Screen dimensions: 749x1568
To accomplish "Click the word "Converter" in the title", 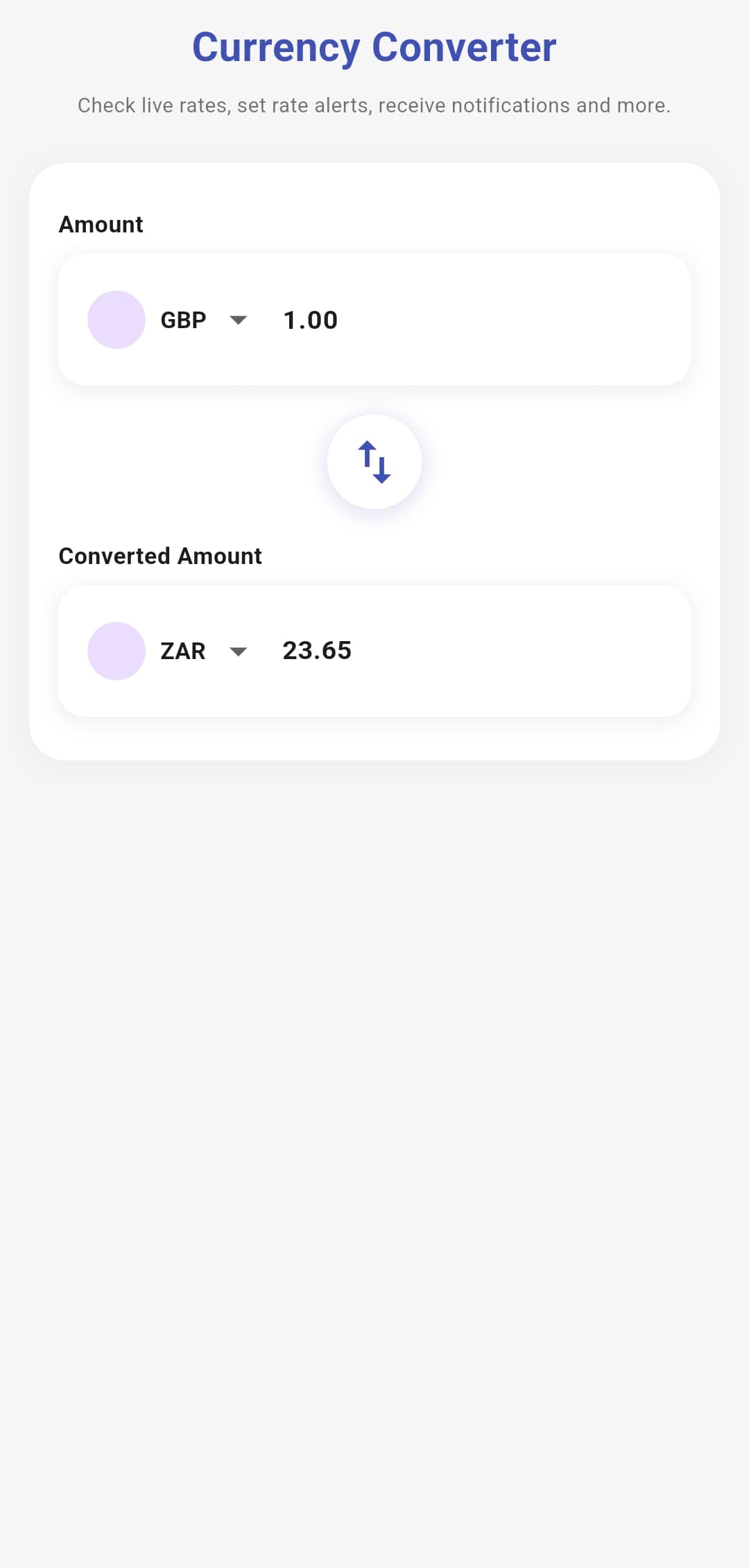I will (x=464, y=48).
